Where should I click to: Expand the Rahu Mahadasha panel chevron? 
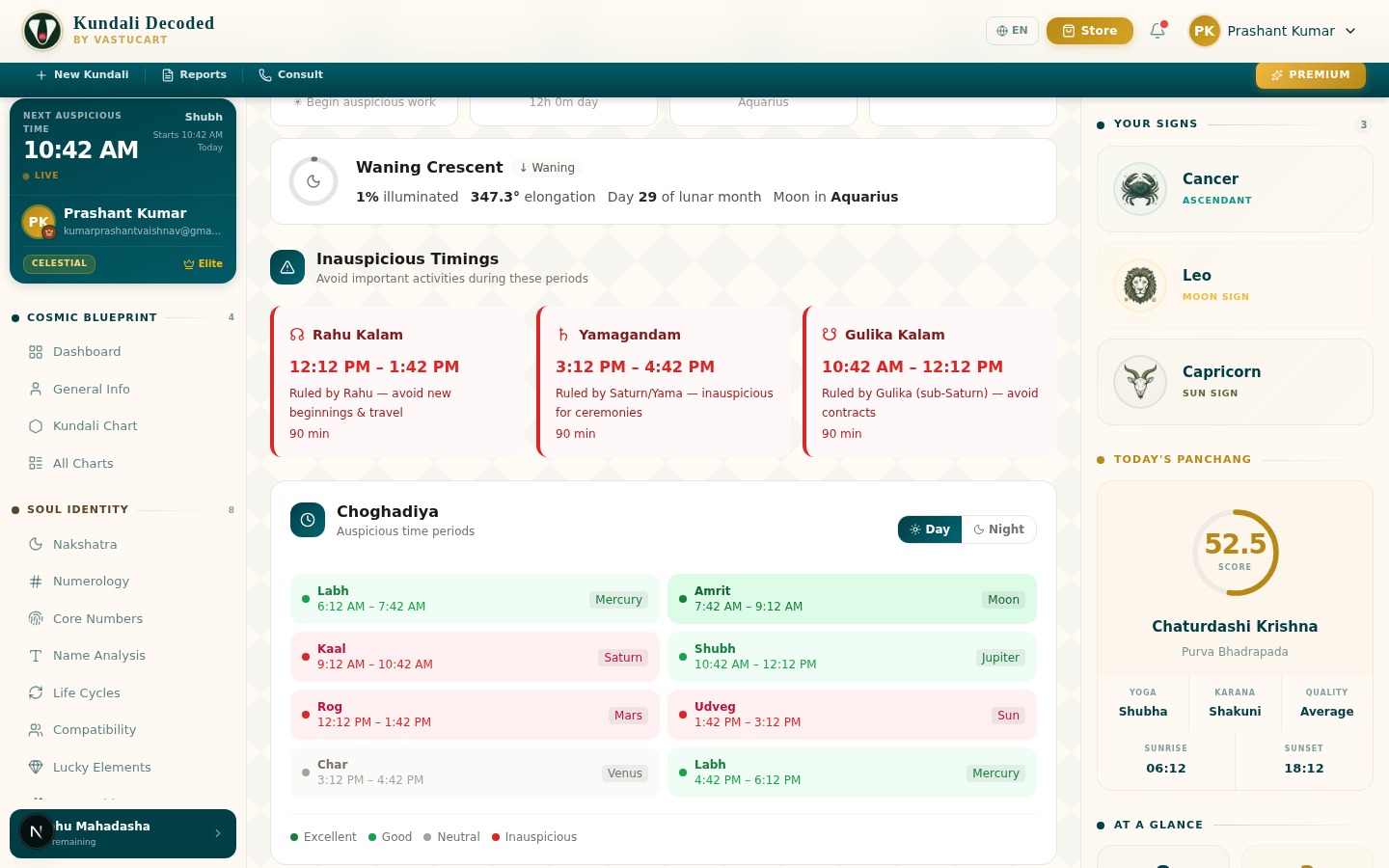pyautogui.click(x=218, y=833)
